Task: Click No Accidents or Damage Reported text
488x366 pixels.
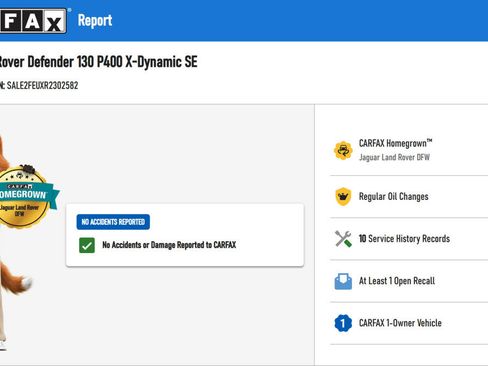Action: [x=169, y=245]
